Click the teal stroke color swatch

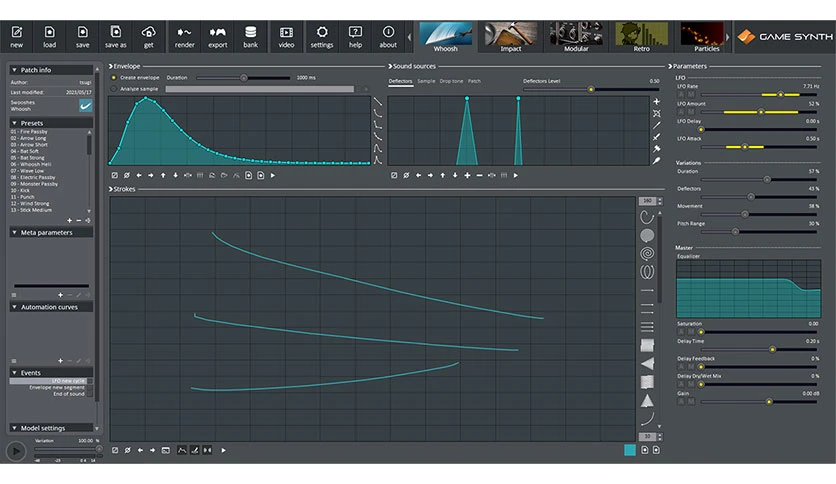[x=630, y=450]
